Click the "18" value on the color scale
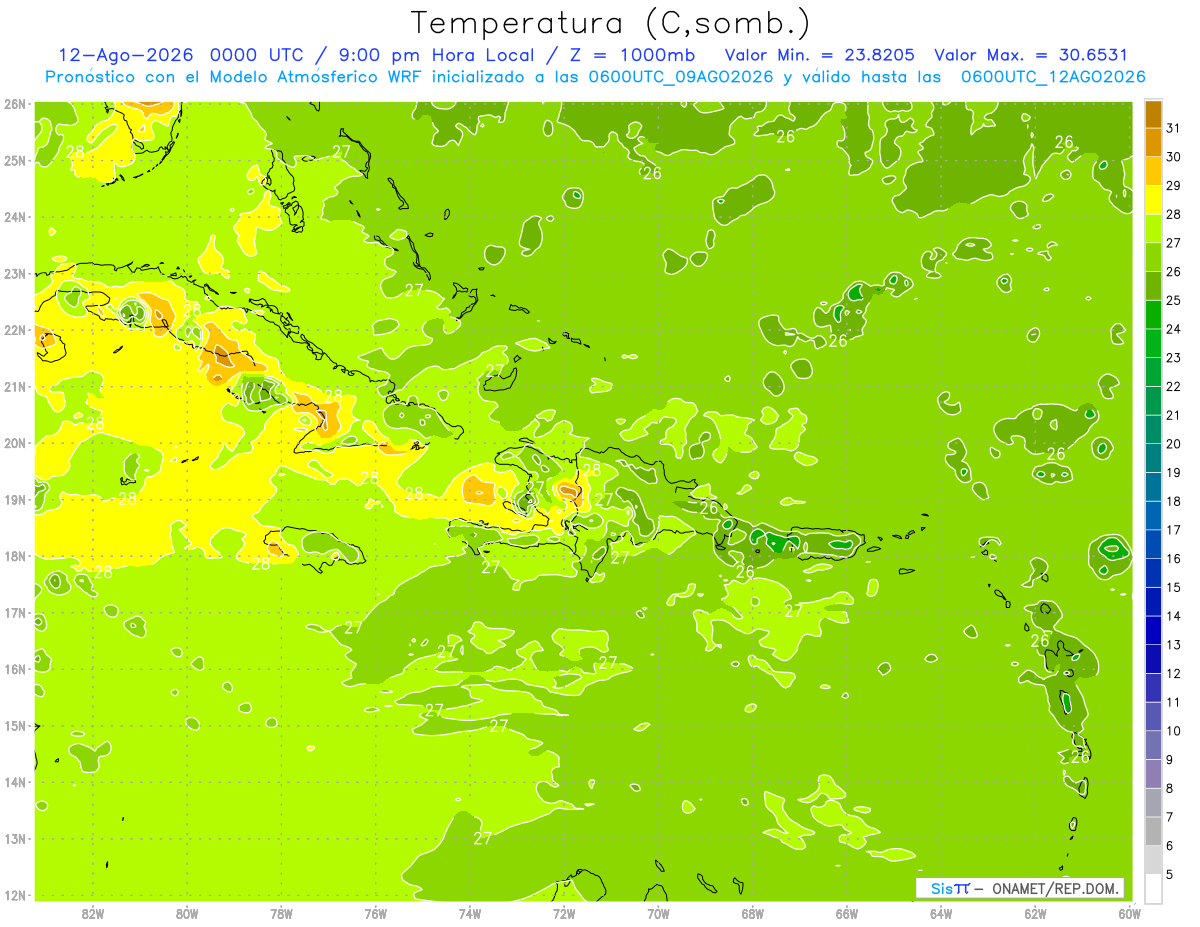 coord(1174,501)
